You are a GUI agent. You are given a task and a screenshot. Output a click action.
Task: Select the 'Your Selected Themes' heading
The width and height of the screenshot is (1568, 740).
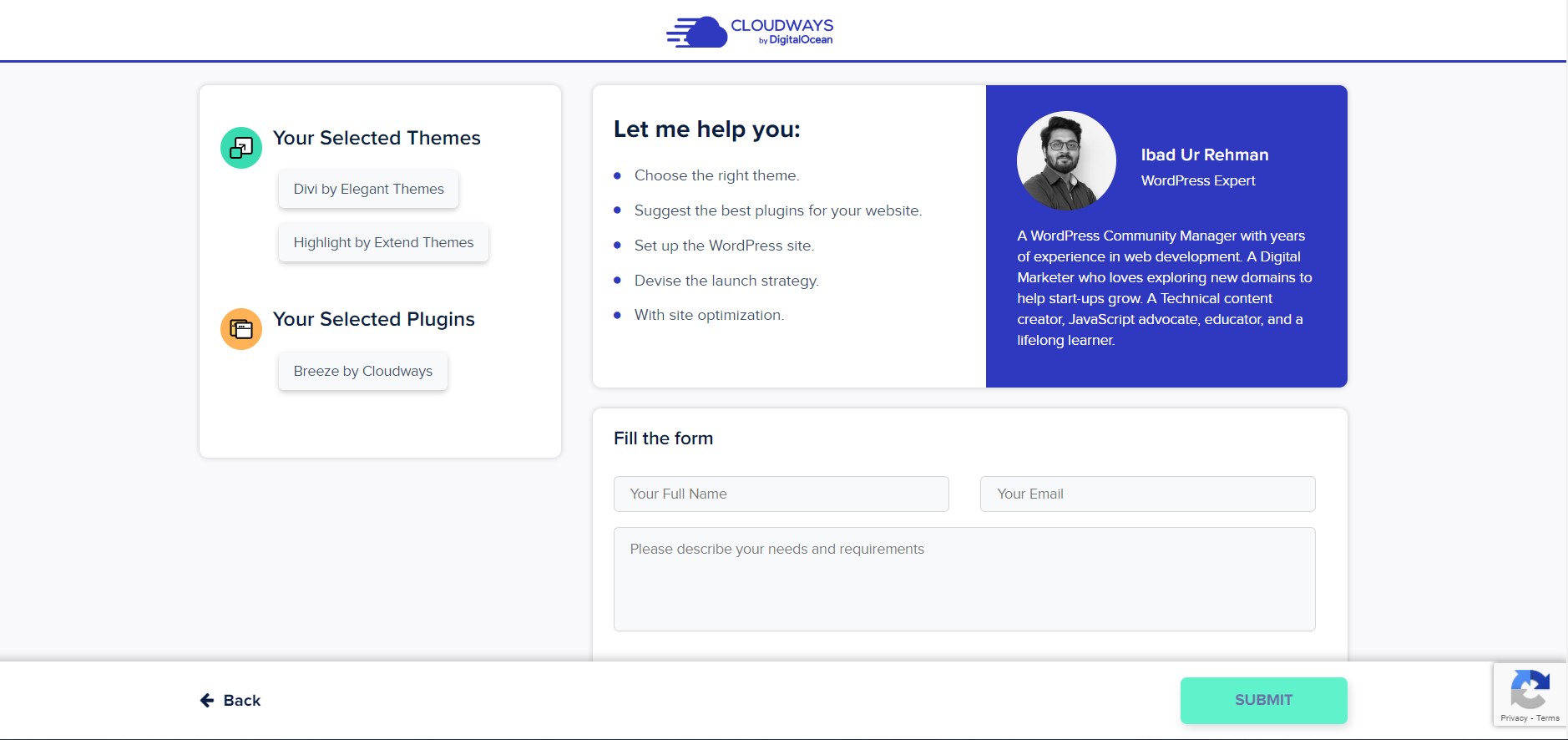click(377, 138)
